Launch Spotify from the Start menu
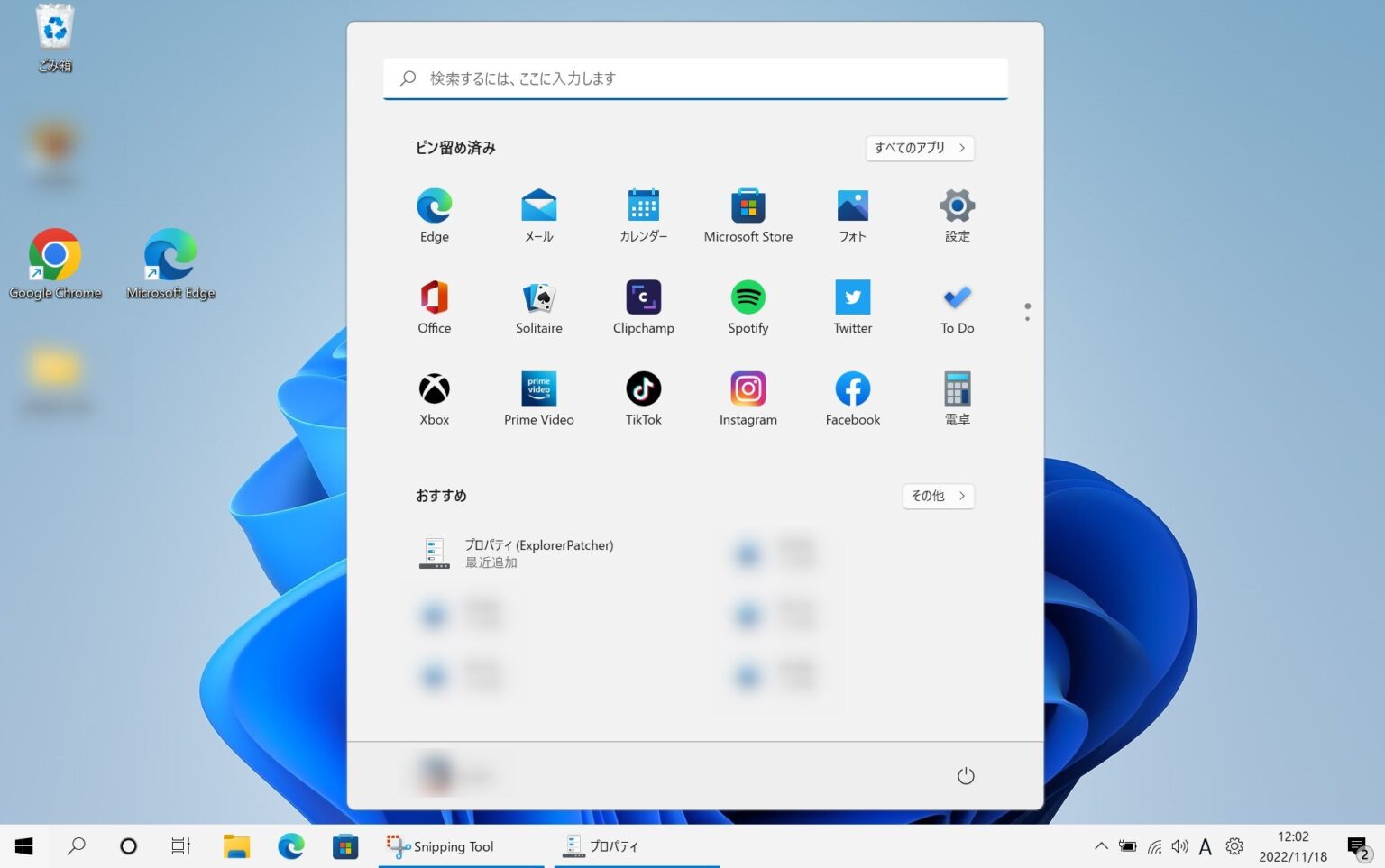Viewport: 1385px width, 868px height. (x=748, y=306)
